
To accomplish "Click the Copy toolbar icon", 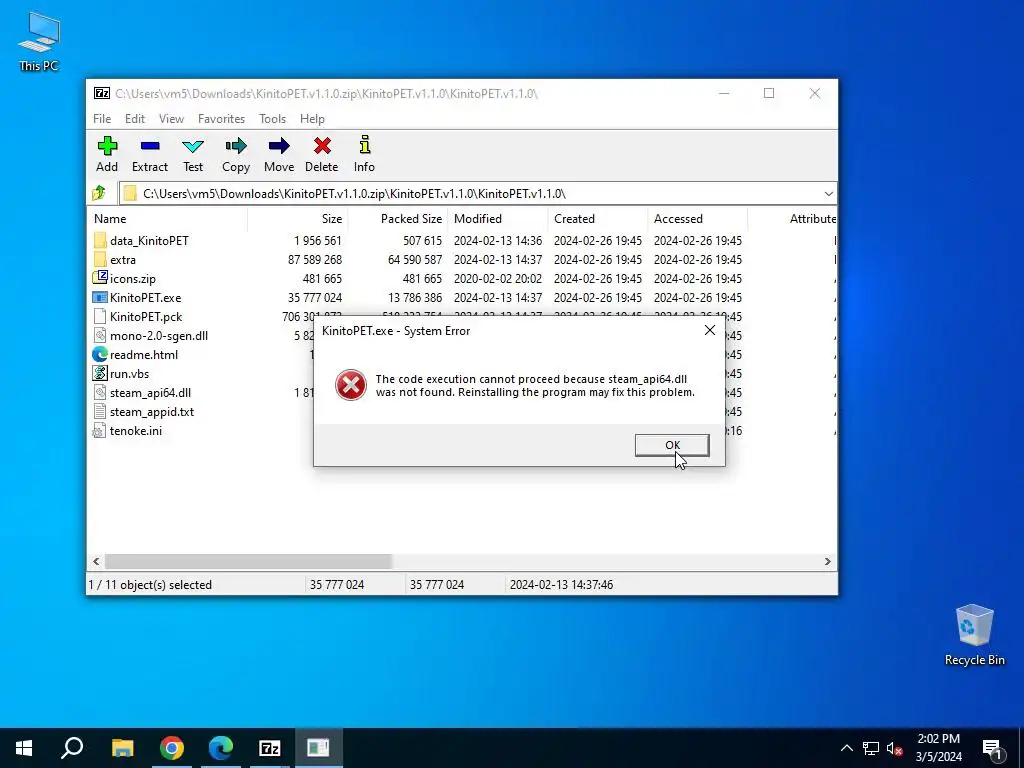I will point(236,146).
